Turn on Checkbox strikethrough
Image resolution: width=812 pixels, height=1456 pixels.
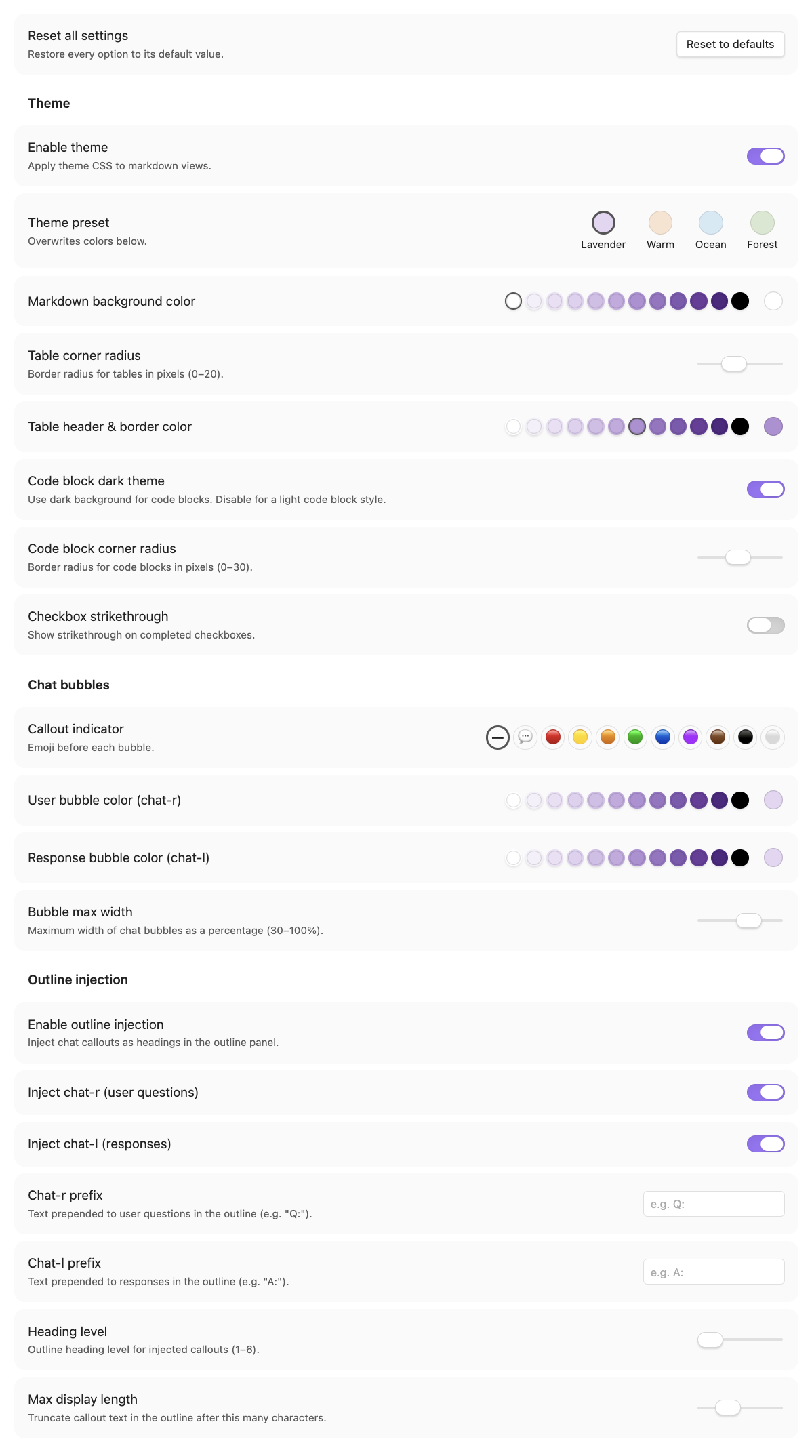pyautogui.click(x=765, y=625)
